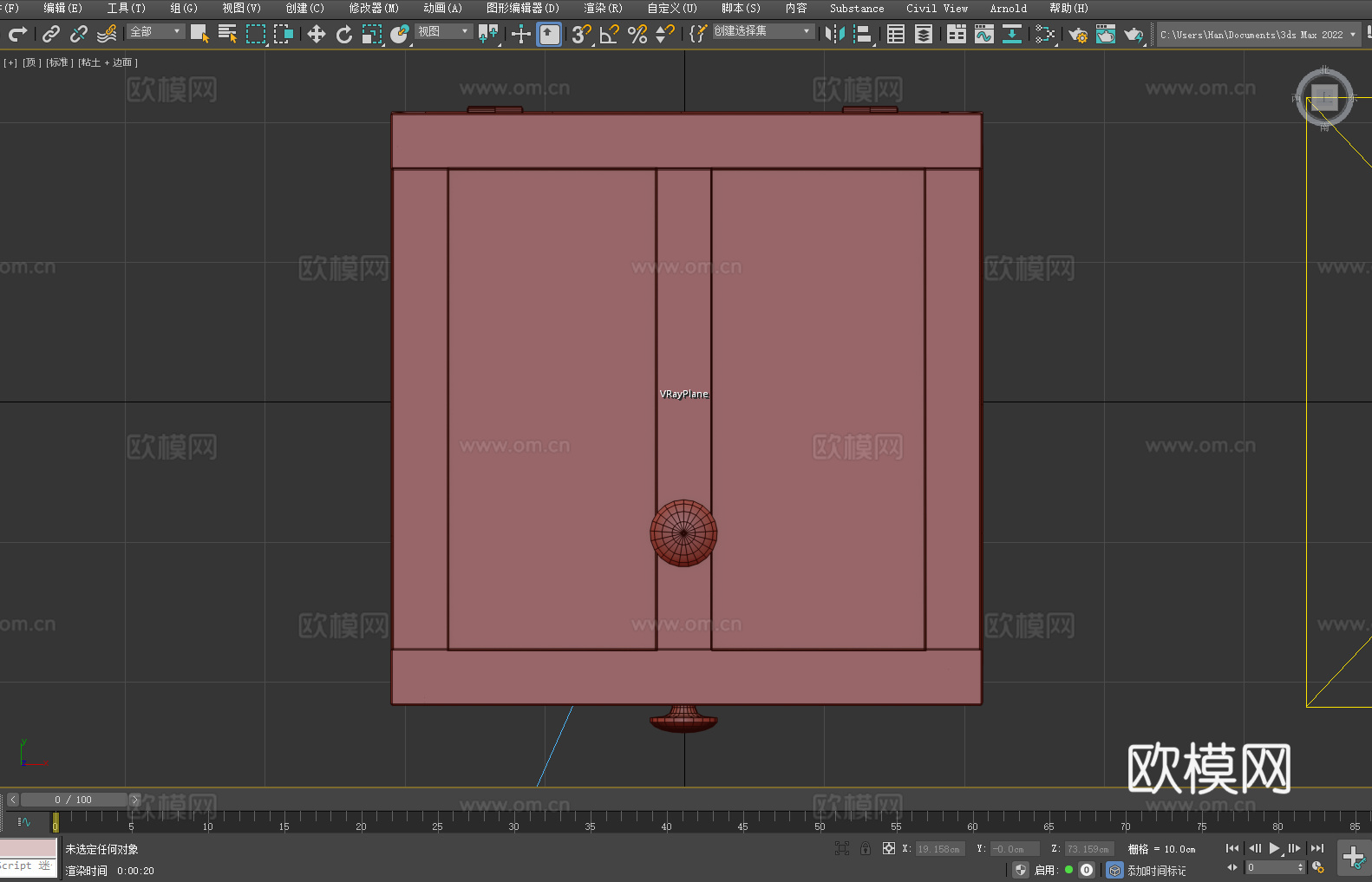Screen dimensions: 1372x882
Task: Click viewport [顶] view label
Action: [31, 62]
